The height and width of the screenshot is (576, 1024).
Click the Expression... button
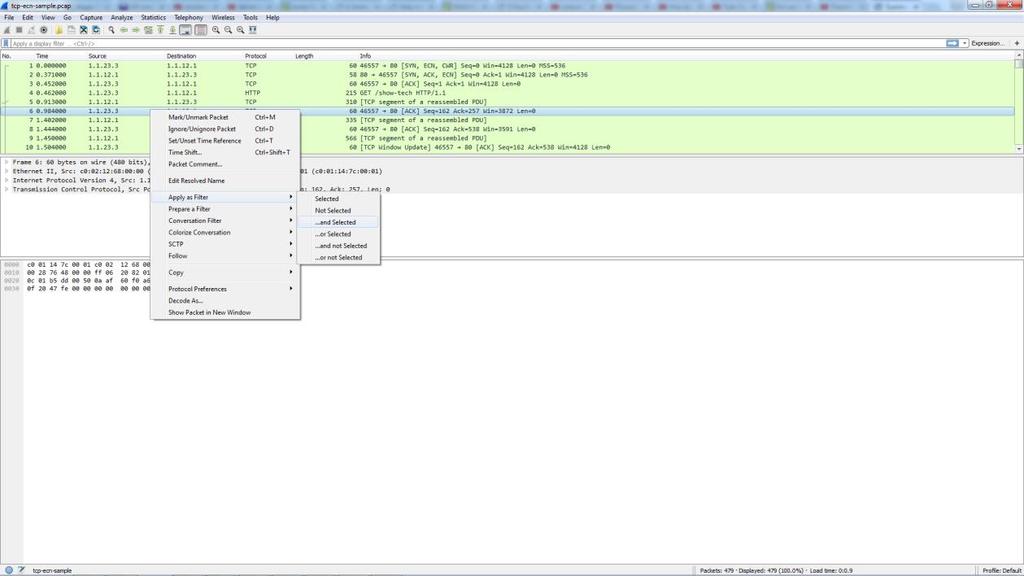[987, 43]
